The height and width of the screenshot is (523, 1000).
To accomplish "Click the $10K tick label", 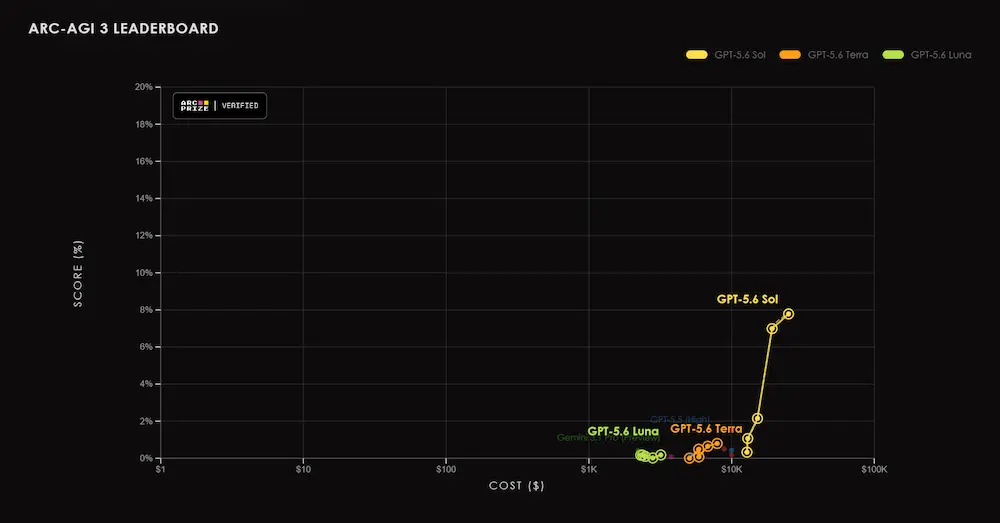I will click(x=732, y=469).
